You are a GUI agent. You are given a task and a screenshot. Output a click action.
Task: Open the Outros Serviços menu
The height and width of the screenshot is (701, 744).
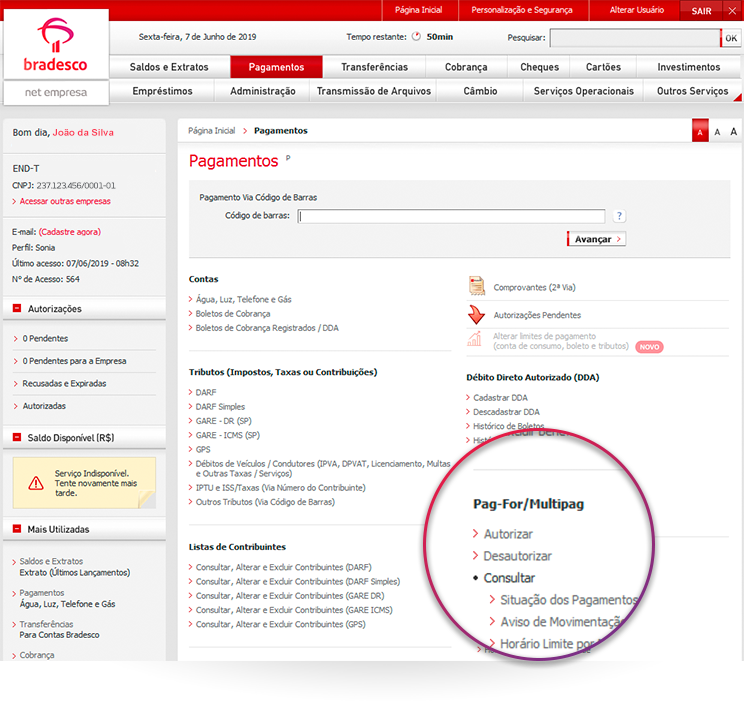pyautogui.click(x=692, y=91)
